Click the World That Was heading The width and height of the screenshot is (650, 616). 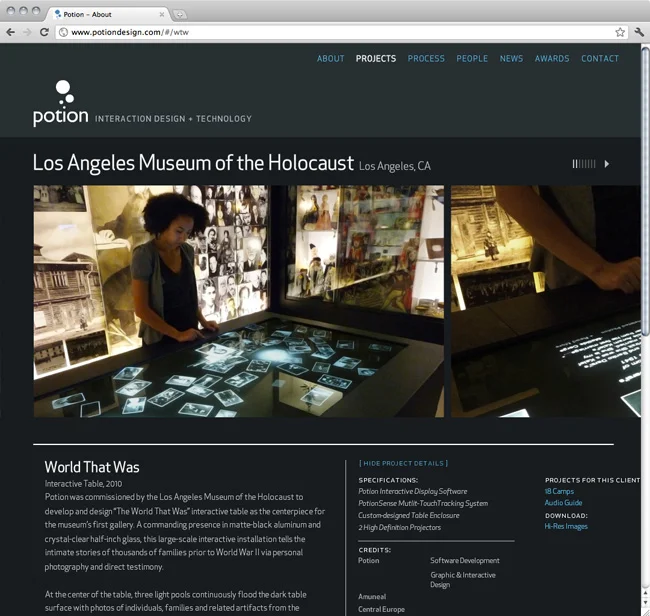coord(92,467)
